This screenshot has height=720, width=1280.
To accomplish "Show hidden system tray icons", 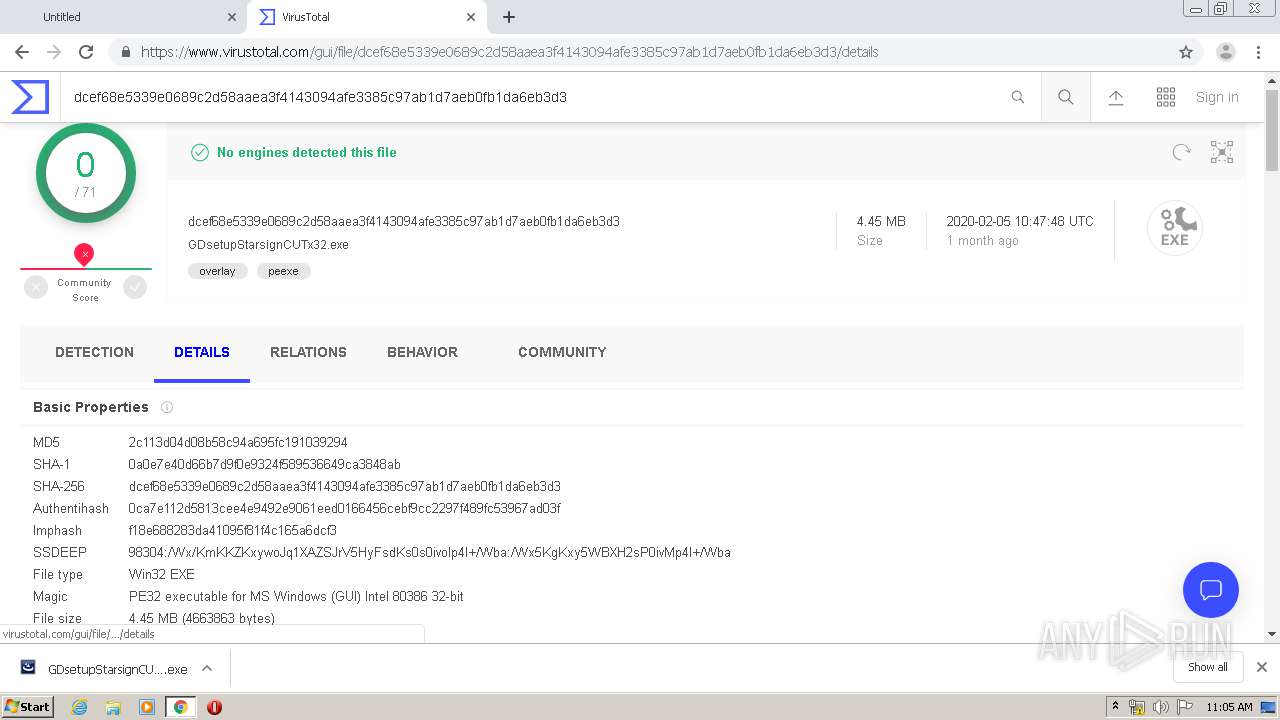I will coord(1115,707).
